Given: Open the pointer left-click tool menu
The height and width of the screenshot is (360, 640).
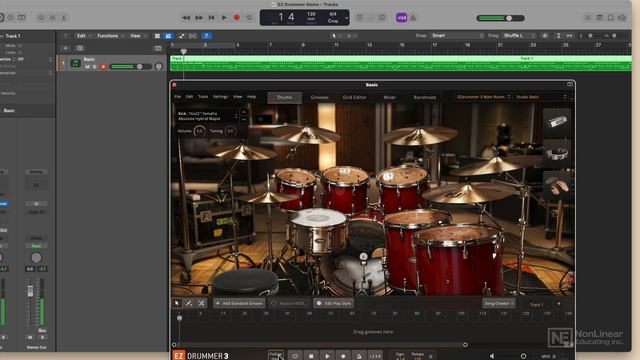Looking at the screenshot, I should coord(336,36).
